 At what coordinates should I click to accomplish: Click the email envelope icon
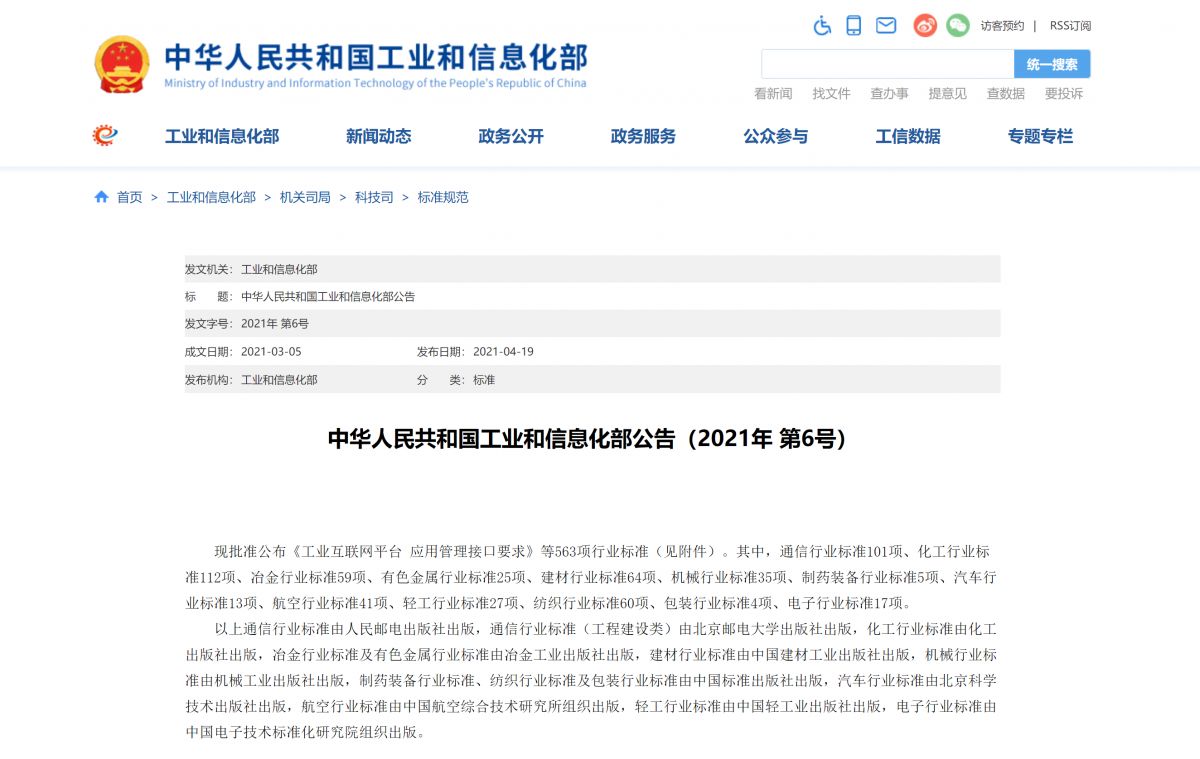(x=886, y=26)
